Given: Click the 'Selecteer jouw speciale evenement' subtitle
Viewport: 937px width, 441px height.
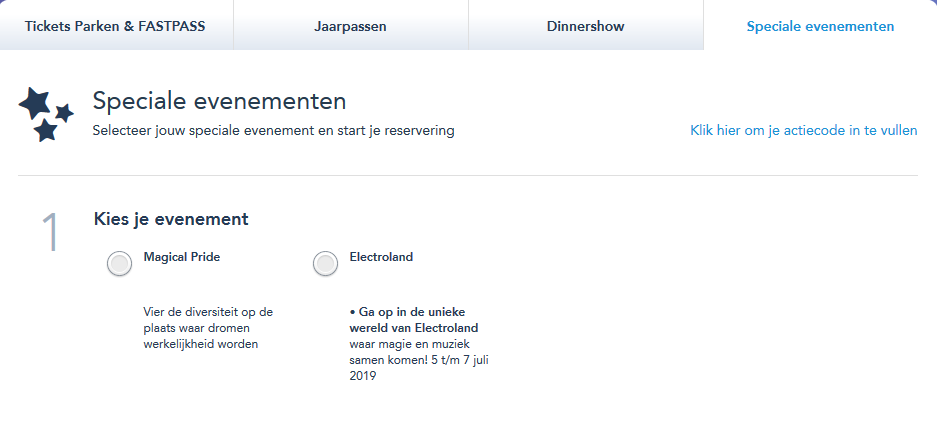Looking at the screenshot, I should click(273, 130).
